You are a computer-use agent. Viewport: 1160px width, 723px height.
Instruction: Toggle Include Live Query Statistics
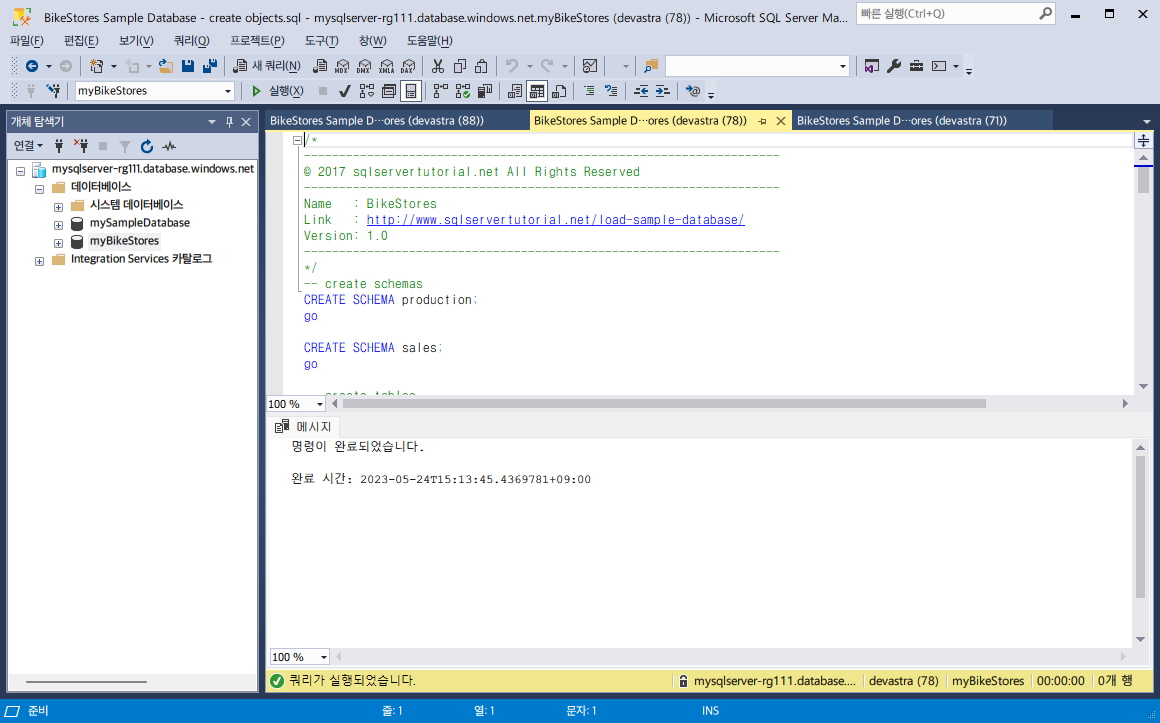[463, 91]
